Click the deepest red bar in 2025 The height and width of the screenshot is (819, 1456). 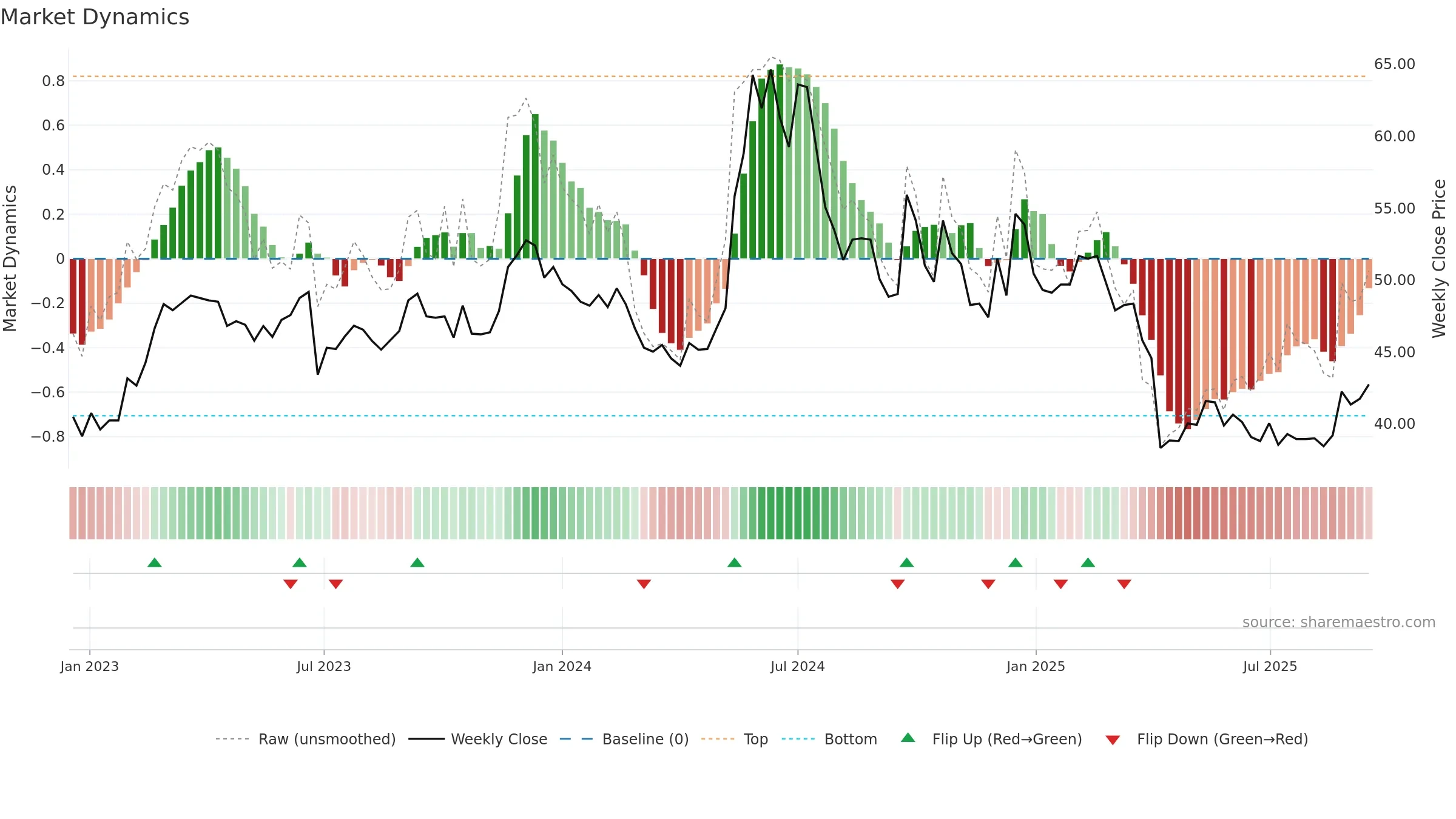tap(1187, 344)
